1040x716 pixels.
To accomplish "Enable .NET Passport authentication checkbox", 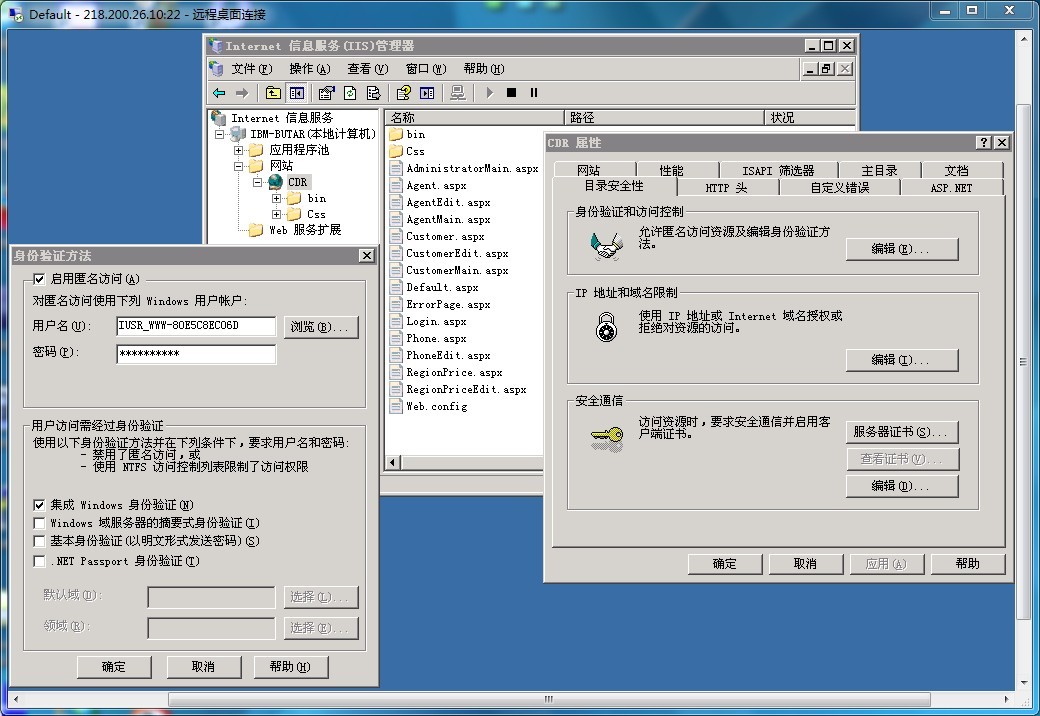I will pyautogui.click(x=39, y=562).
